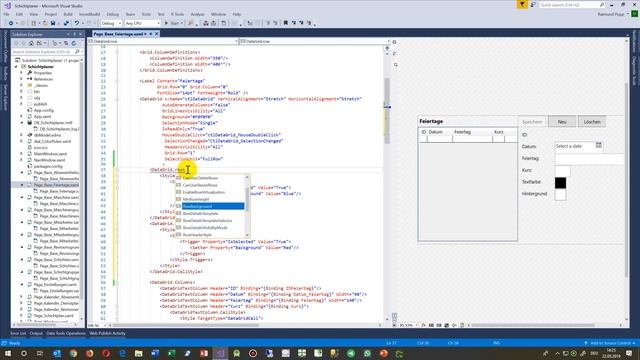The width and height of the screenshot is (640, 360).
Task: Click the Undo toolbar icon
Action: pos(76,23)
